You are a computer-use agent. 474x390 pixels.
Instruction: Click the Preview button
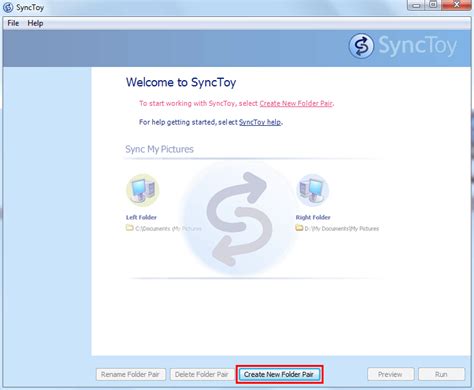[x=390, y=374]
